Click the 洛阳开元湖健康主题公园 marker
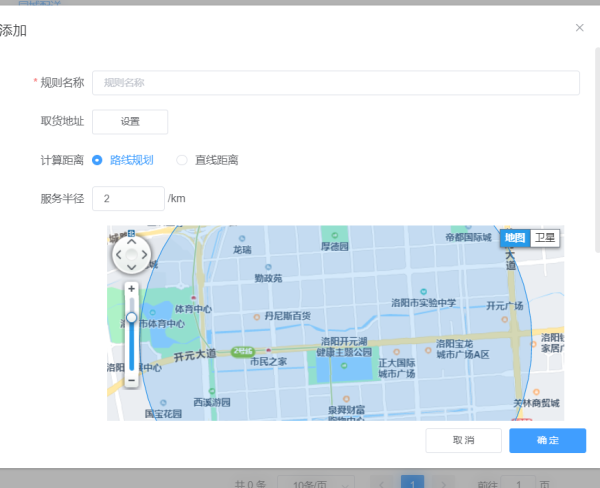Viewport: 600px width, 488px height. pos(344,366)
